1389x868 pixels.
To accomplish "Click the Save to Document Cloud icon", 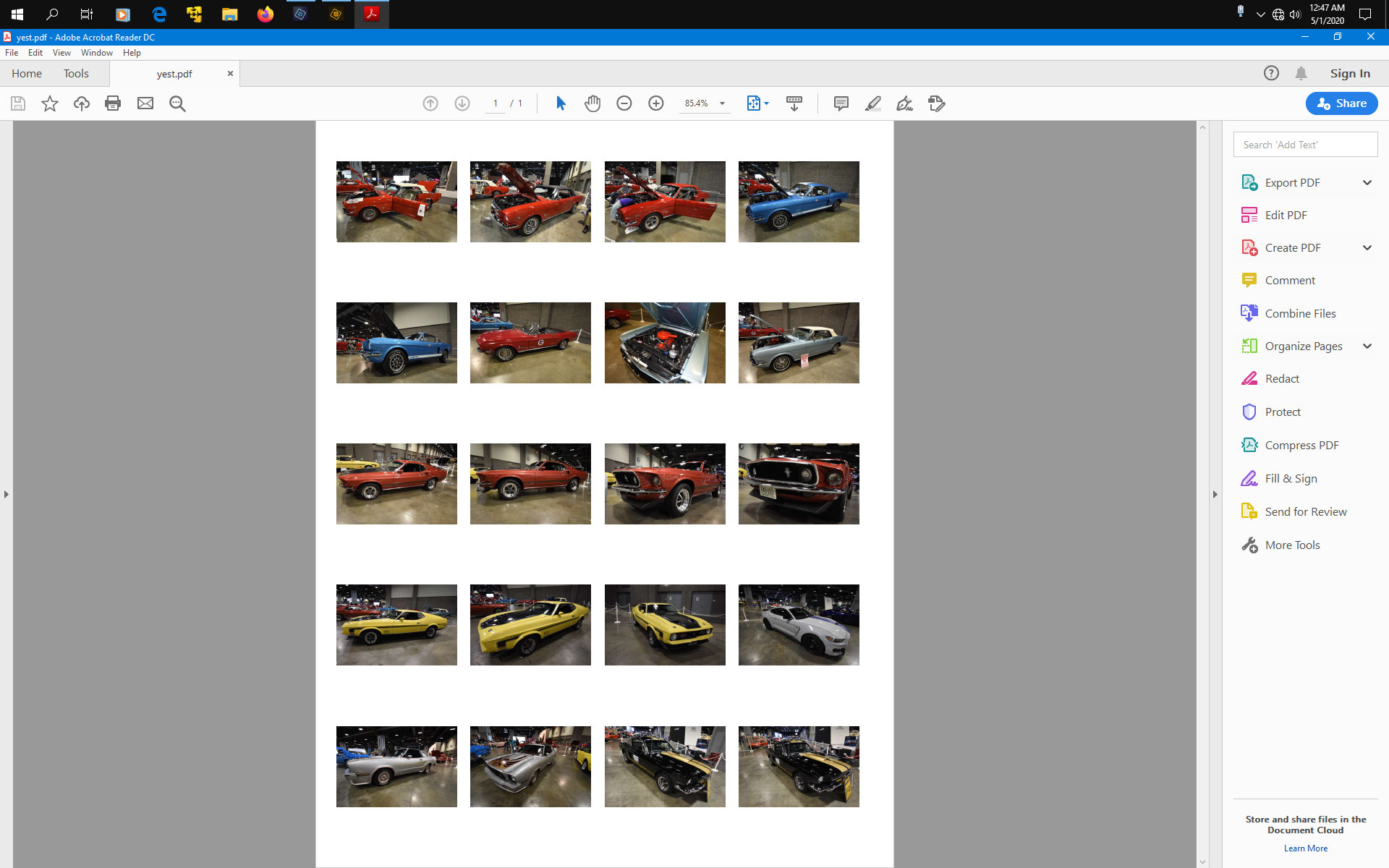I will click(x=81, y=103).
